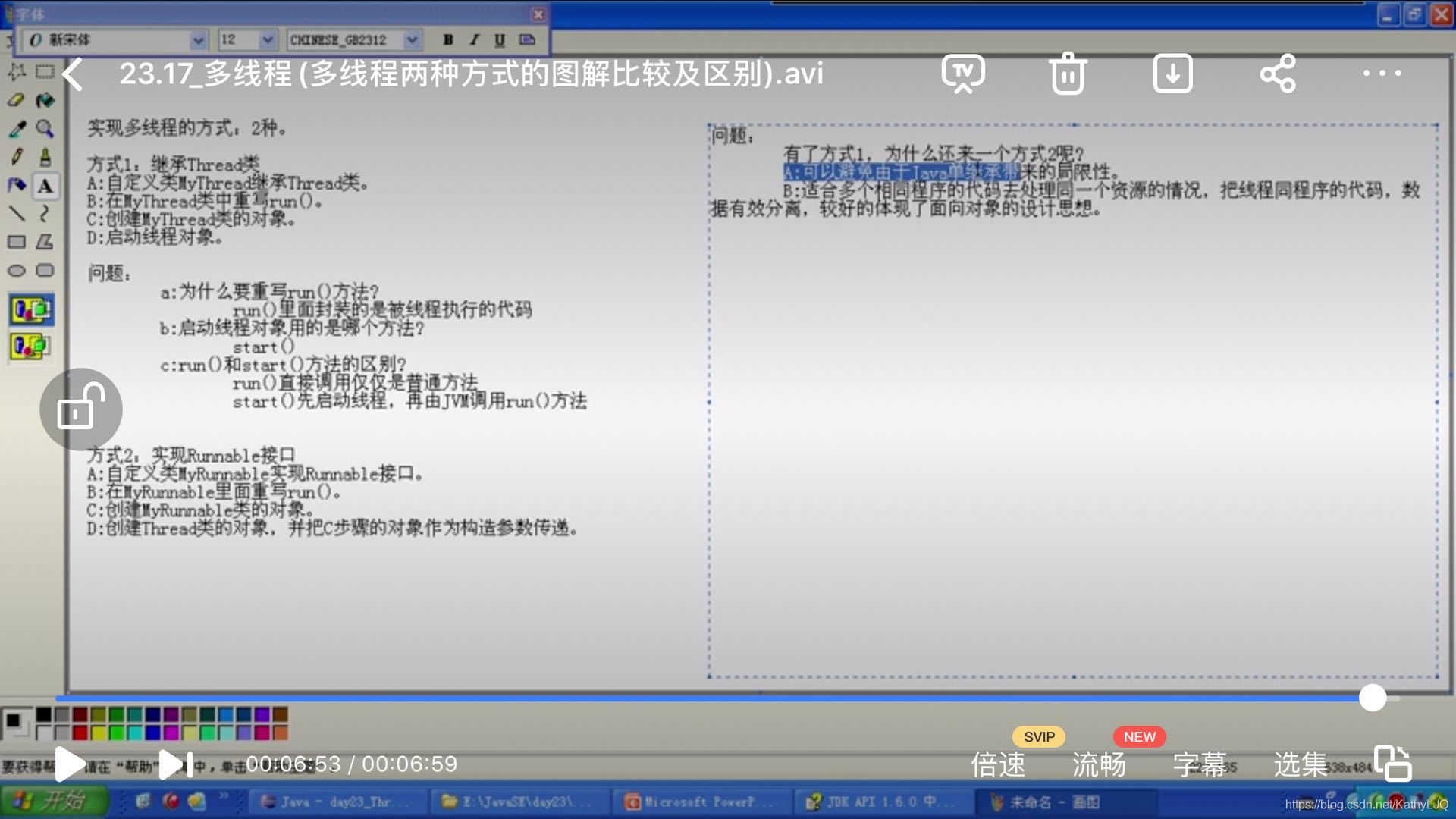This screenshot has height=819, width=1456.
Task: Delete video using trash can icon
Action: click(1068, 74)
